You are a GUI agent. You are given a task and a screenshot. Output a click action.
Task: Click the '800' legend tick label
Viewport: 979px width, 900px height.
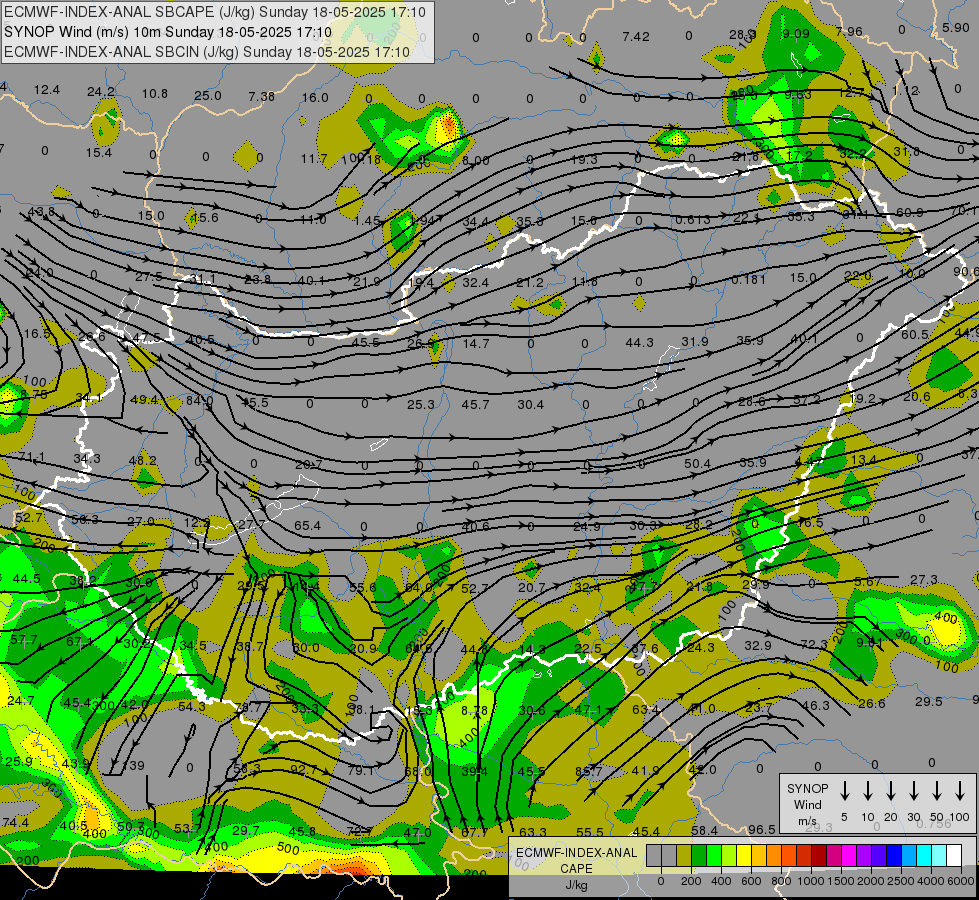780,881
